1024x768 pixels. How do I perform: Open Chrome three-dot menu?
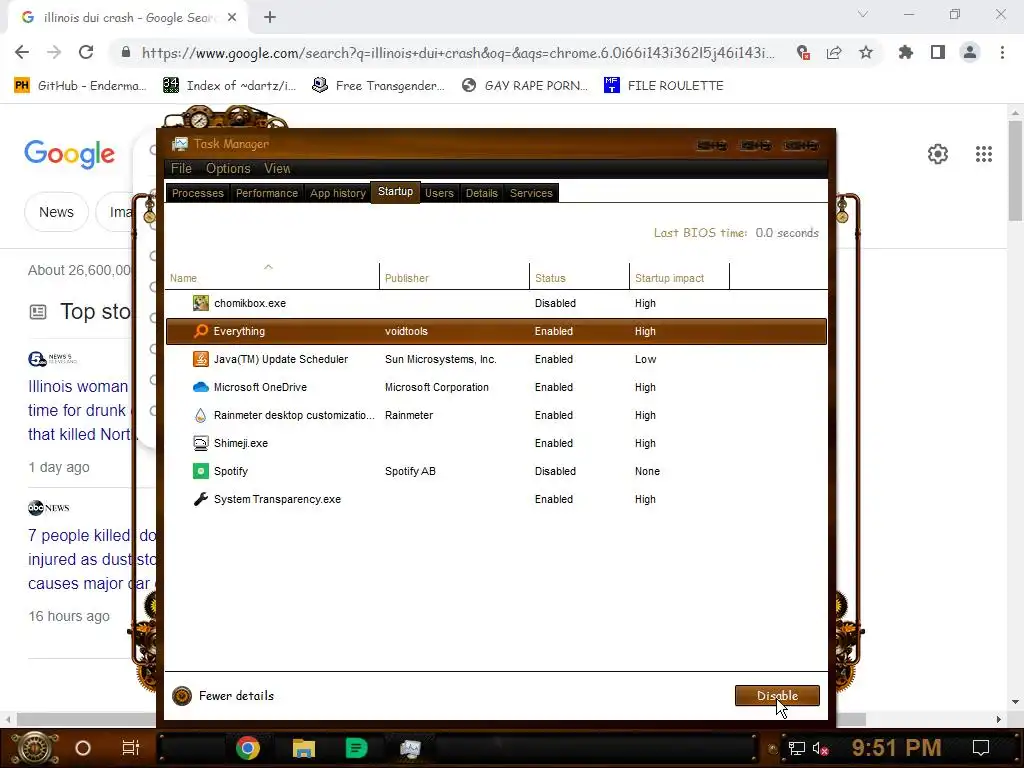(x=1002, y=52)
